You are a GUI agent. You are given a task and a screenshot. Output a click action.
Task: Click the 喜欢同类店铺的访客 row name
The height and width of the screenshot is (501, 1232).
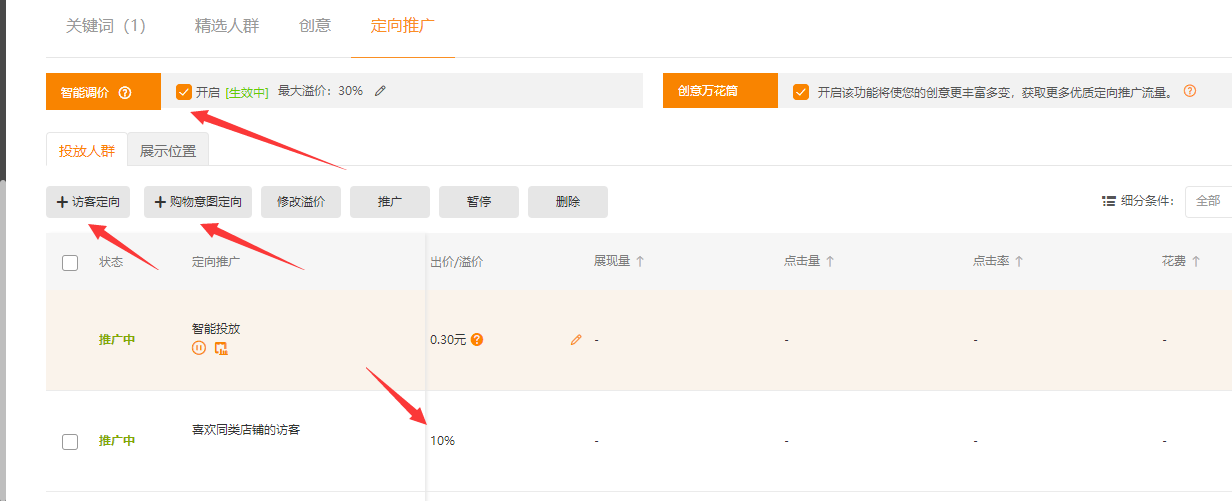tap(246, 430)
